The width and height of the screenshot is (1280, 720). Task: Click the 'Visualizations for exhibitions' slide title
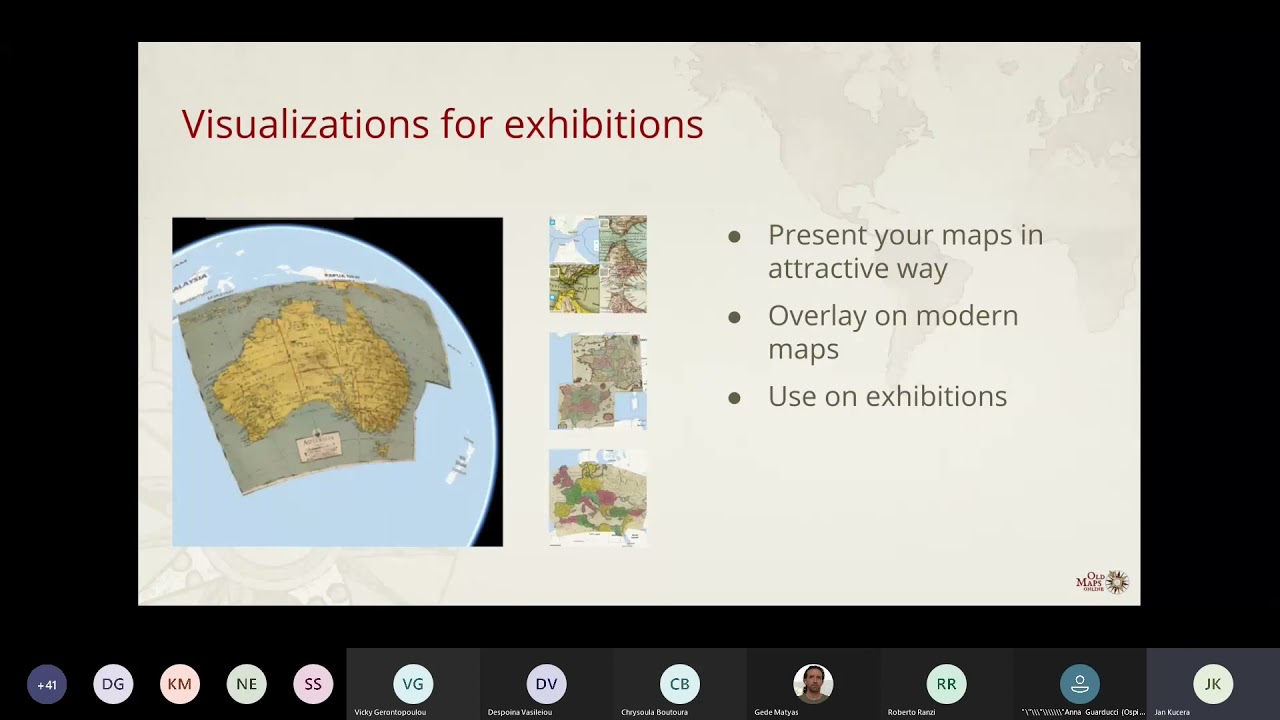[x=442, y=125]
